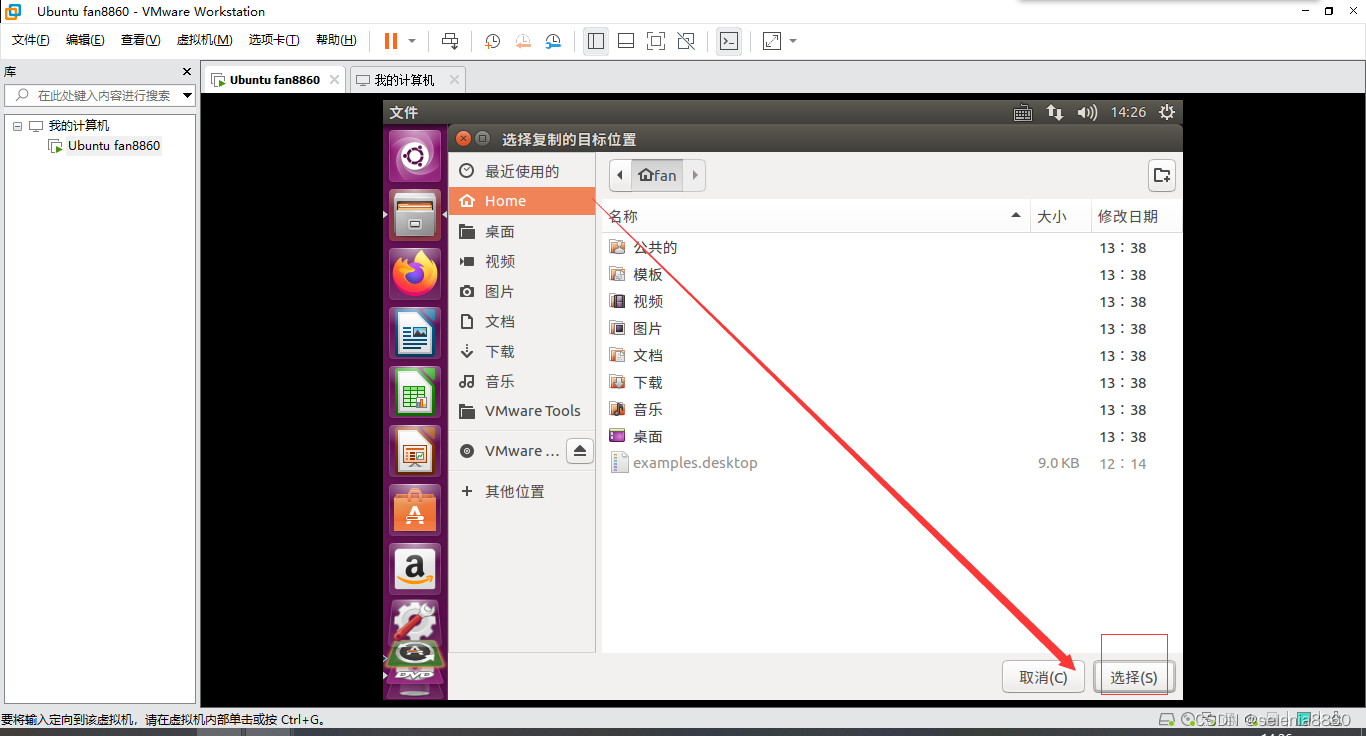Screen dimensions: 1366x736
Task: Open the power options dropdown next to pause
Action: coord(412,41)
